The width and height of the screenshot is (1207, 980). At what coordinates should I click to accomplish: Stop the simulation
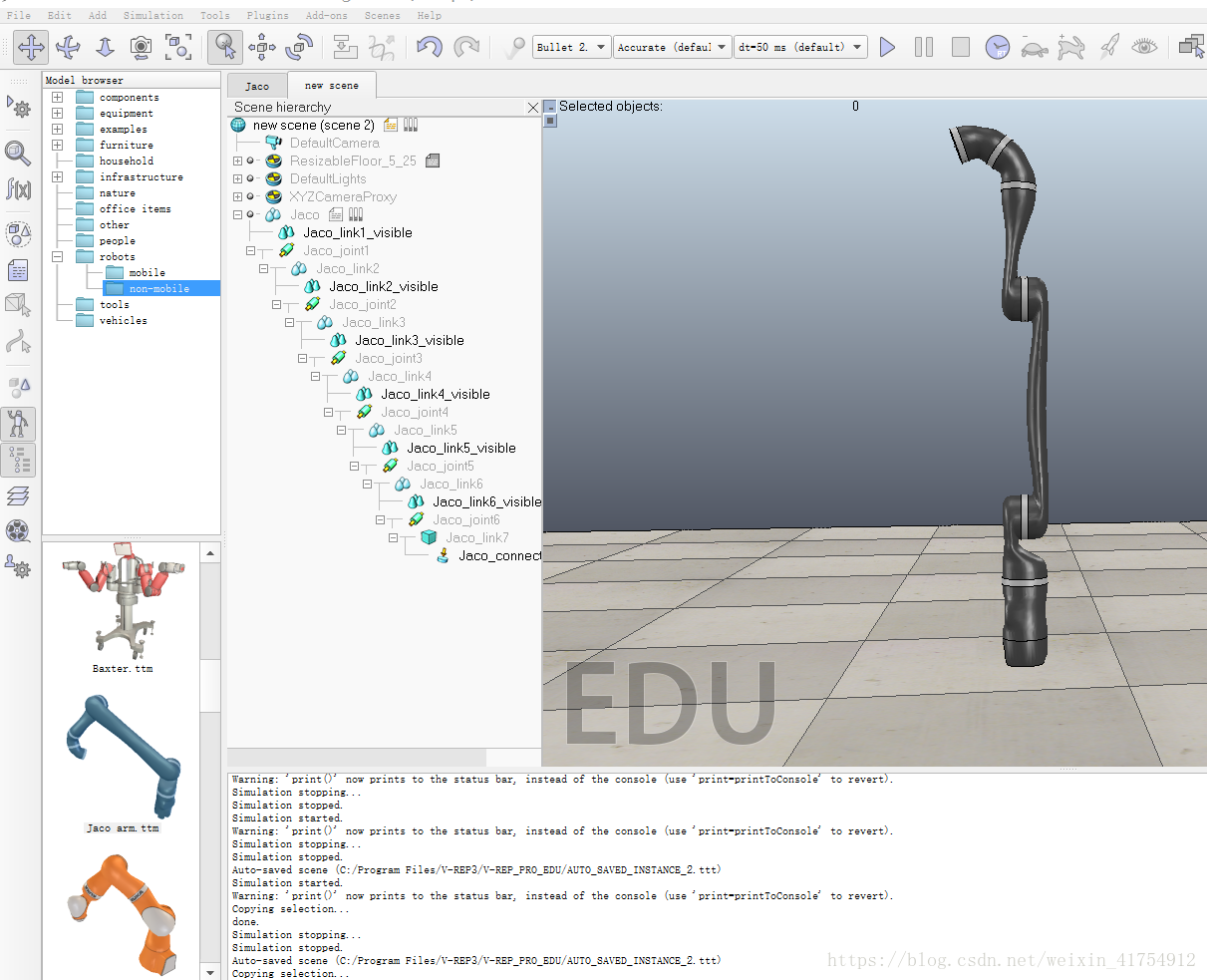click(961, 47)
